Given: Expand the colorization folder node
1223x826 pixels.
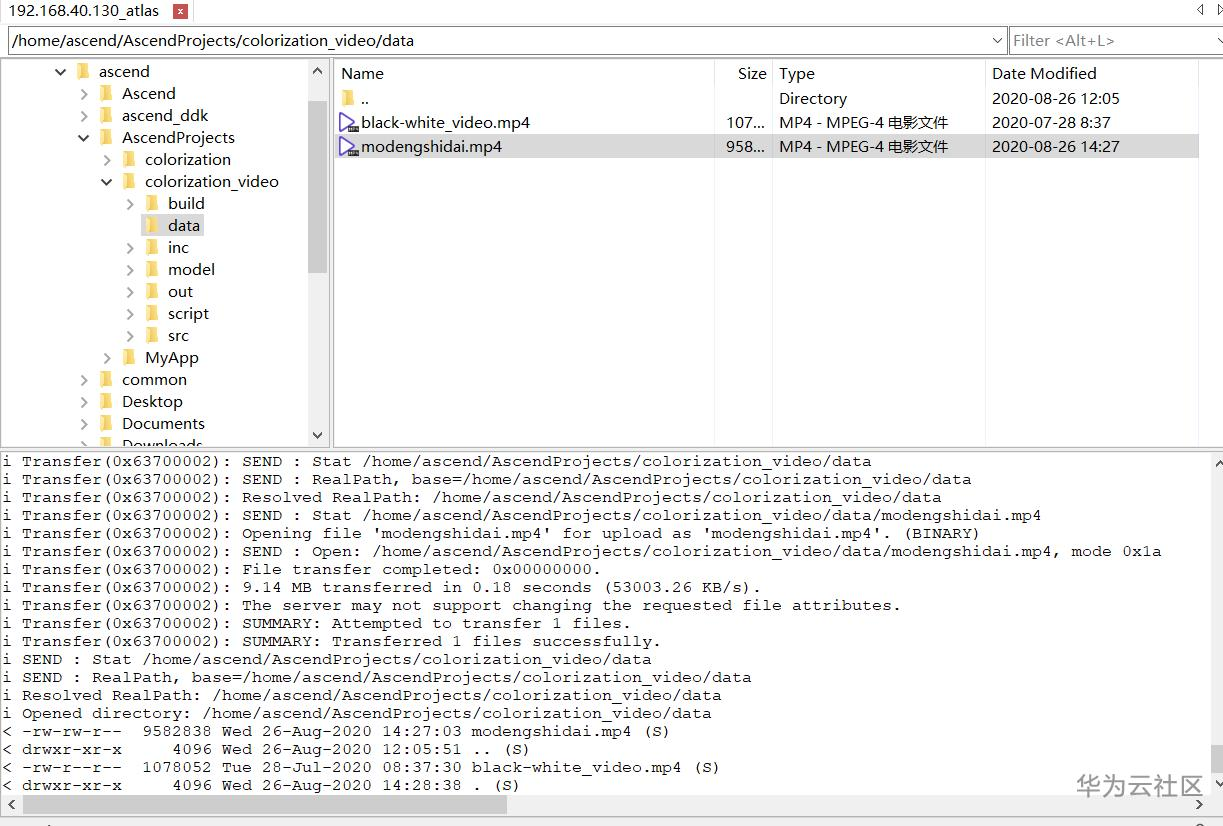Looking at the screenshot, I should pyautogui.click(x=107, y=160).
